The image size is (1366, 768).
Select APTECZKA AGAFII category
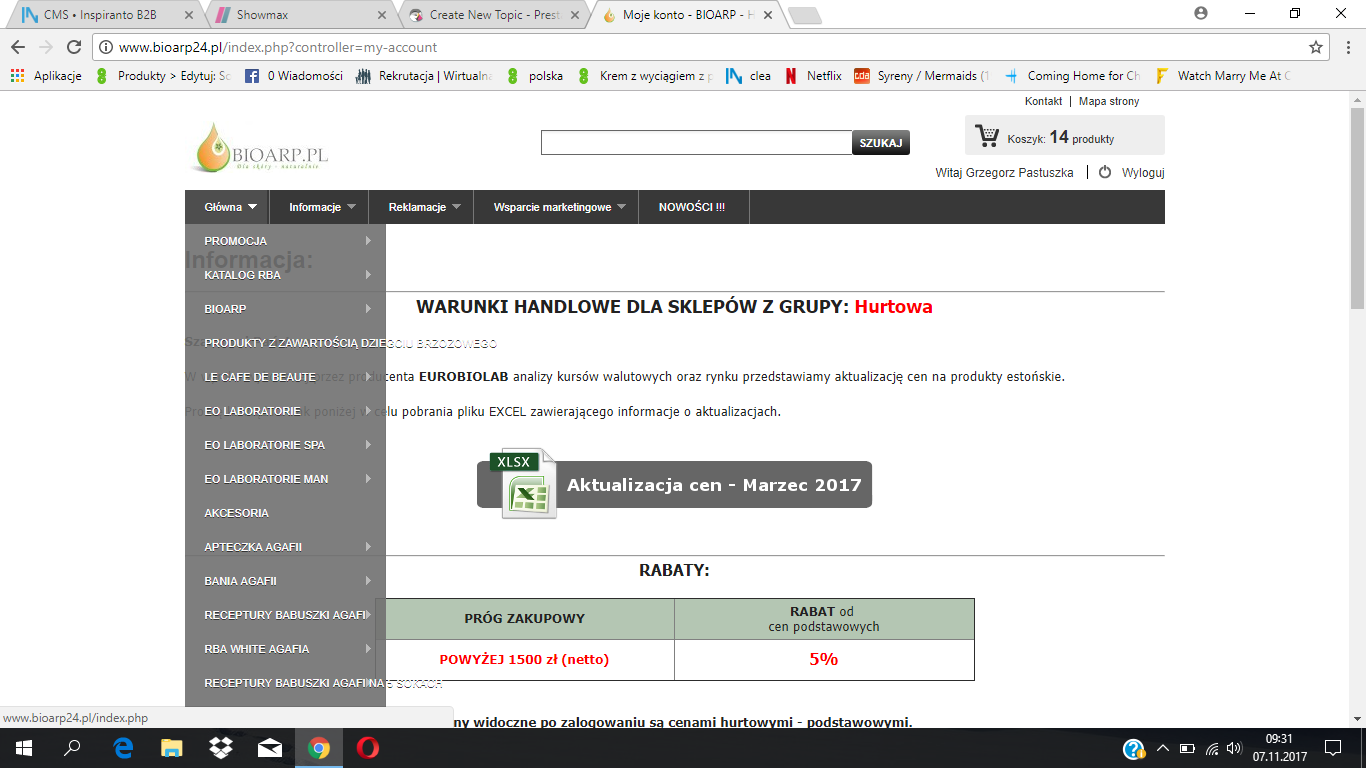point(285,547)
